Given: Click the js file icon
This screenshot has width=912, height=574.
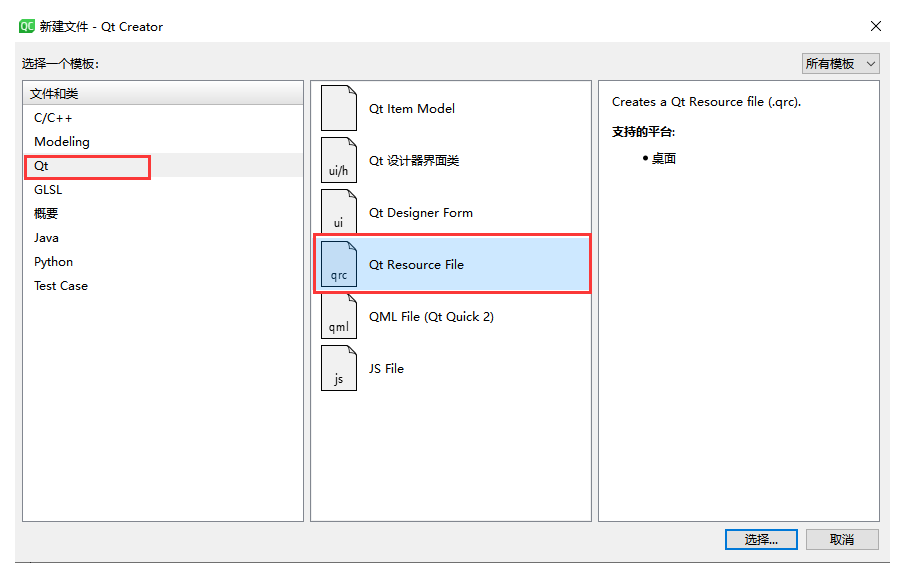Looking at the screenshot, I should click(x=339, y=368).
